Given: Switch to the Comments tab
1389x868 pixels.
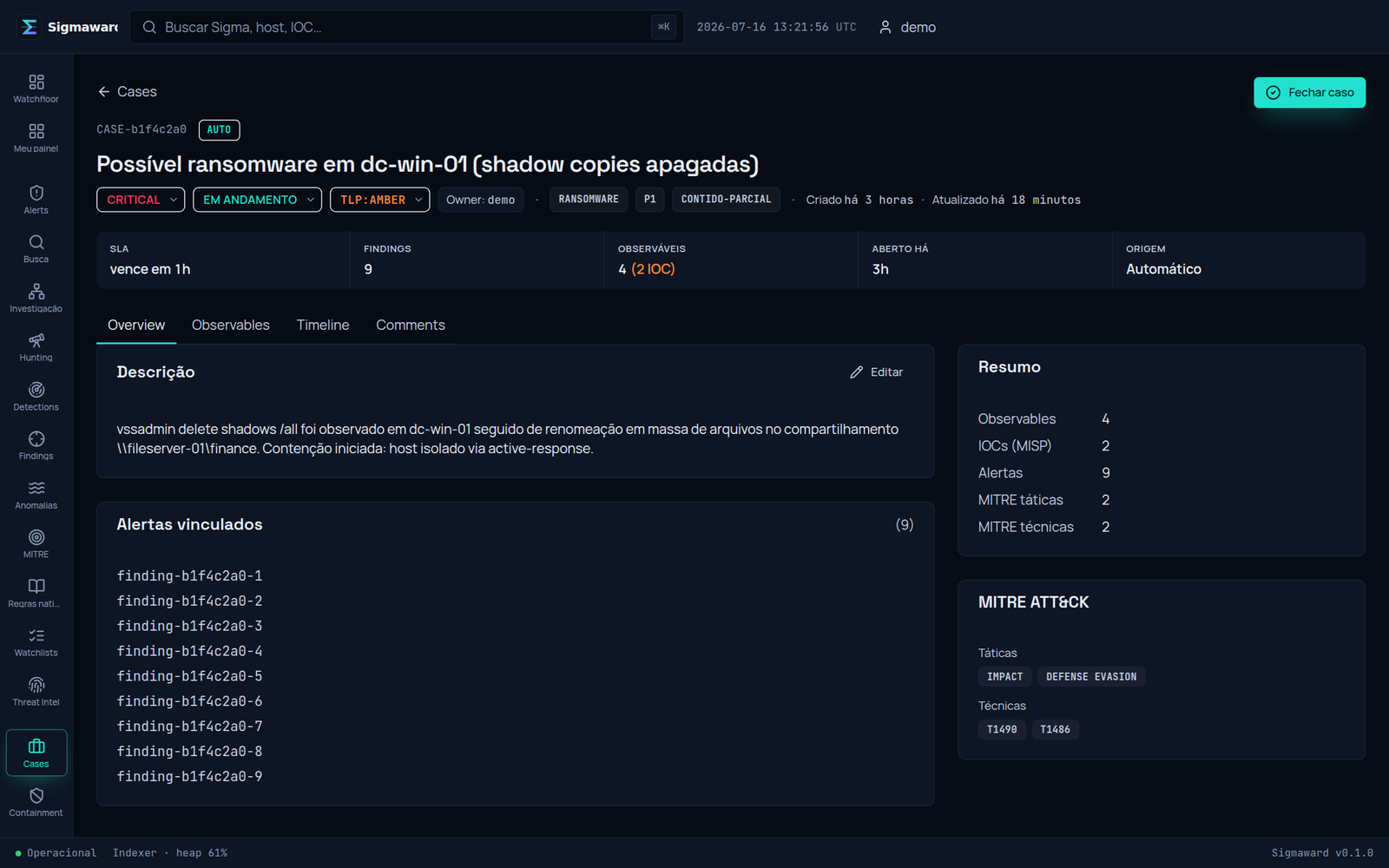Looking at the screenshot, I should click(x=411, y=325).
